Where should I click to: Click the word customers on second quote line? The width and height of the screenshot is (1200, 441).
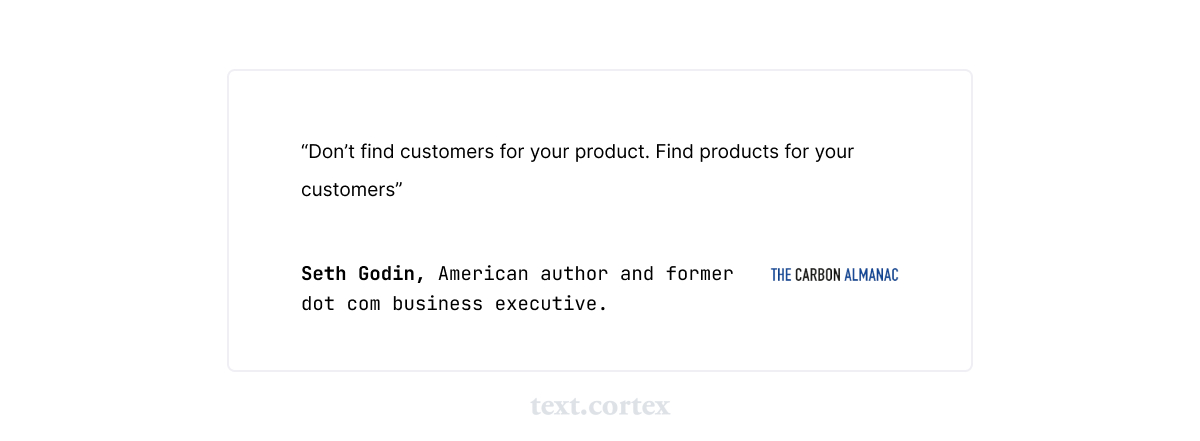[x=346, y=189]
